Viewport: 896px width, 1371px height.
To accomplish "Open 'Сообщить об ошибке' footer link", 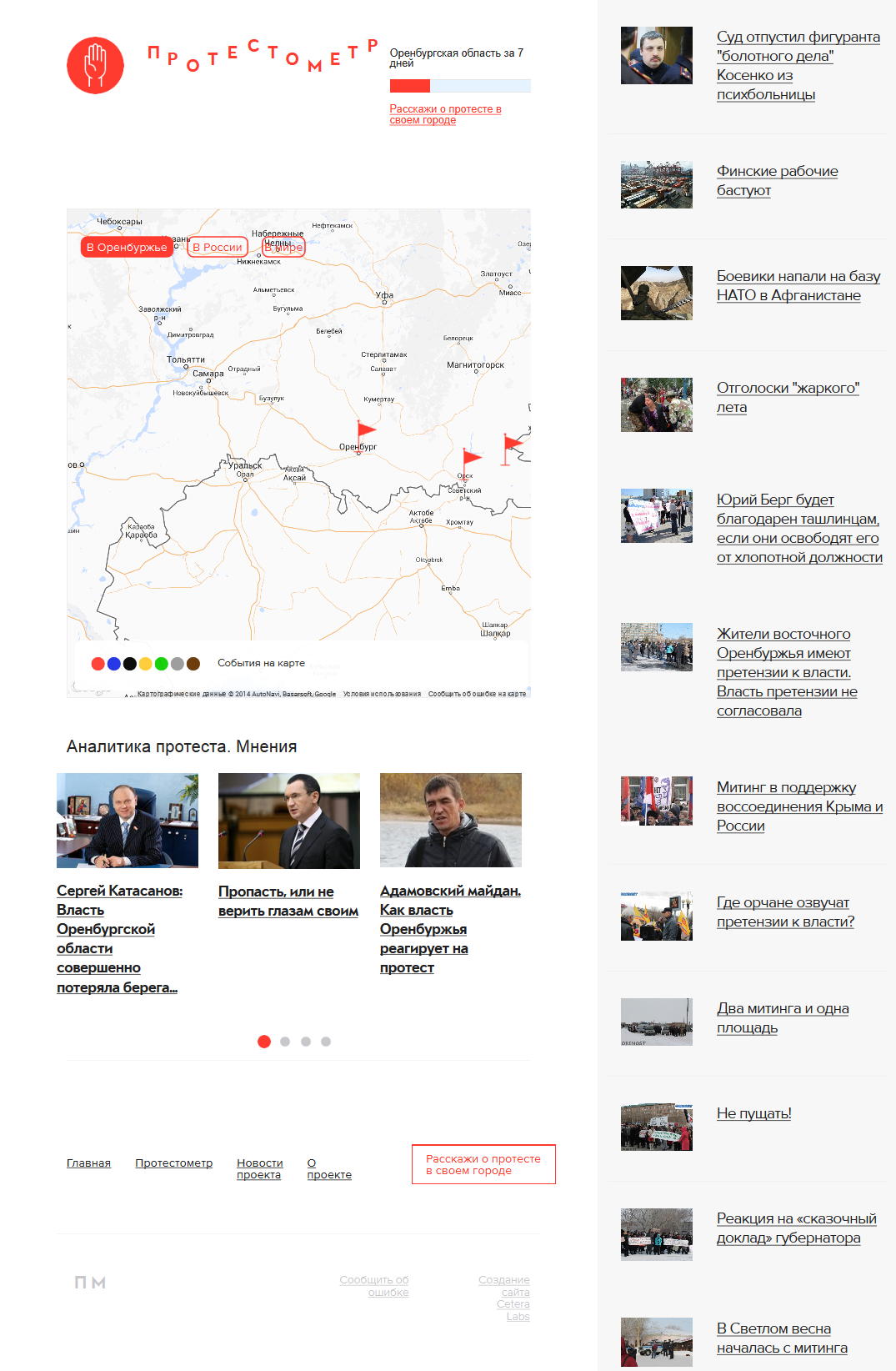I will (374, 1286).
